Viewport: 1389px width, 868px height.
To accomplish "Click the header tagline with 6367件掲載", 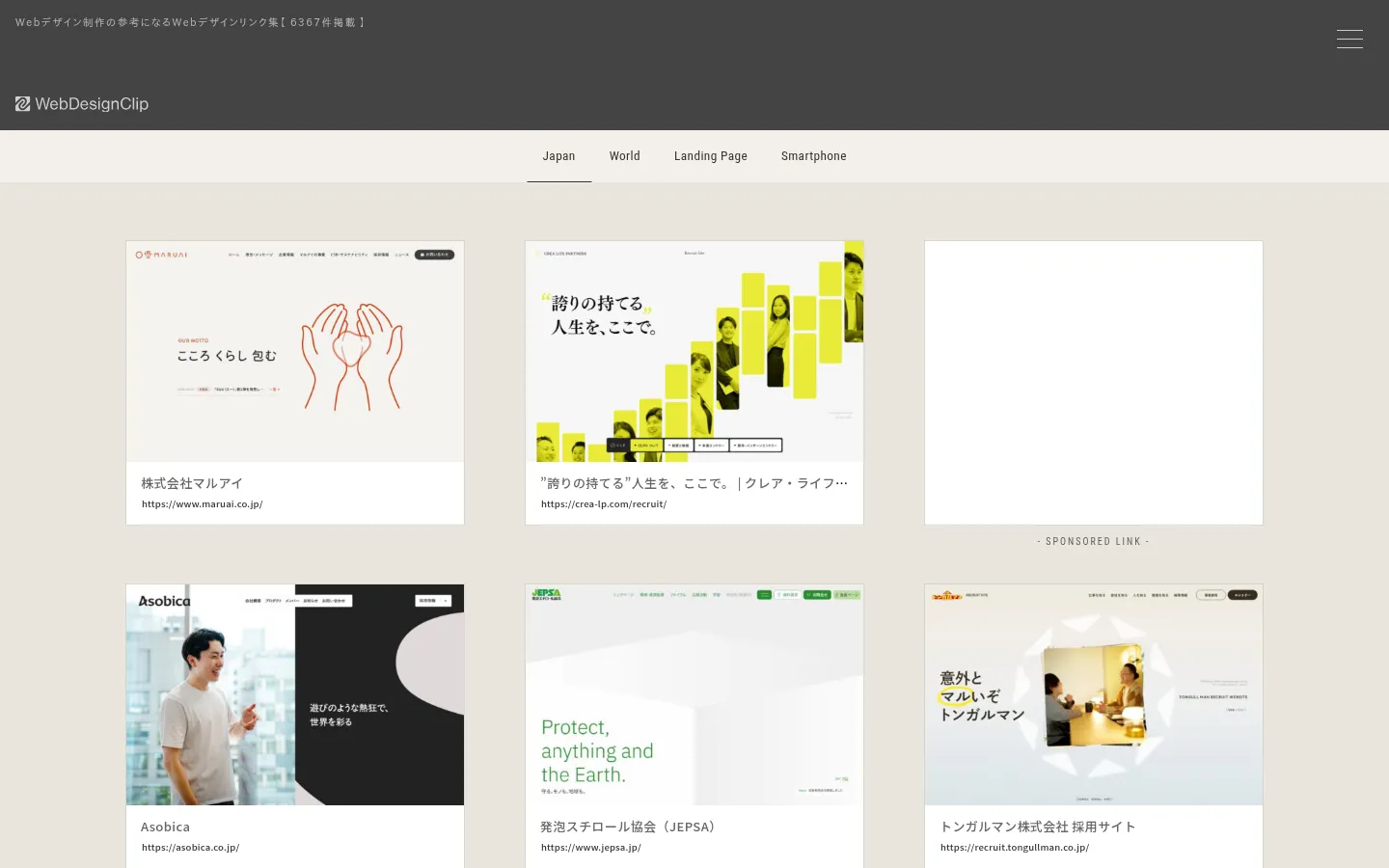I will pyautogui.click(x=190, y=22).
